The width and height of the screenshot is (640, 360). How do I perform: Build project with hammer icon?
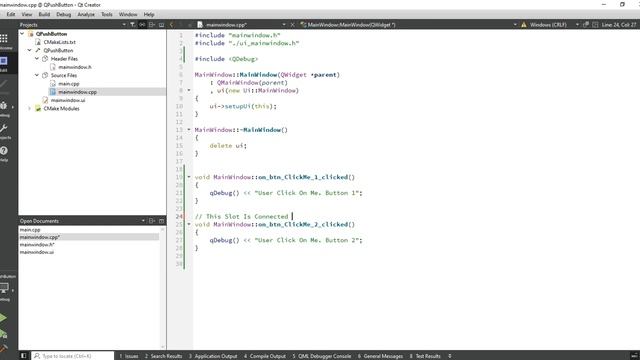3,348
